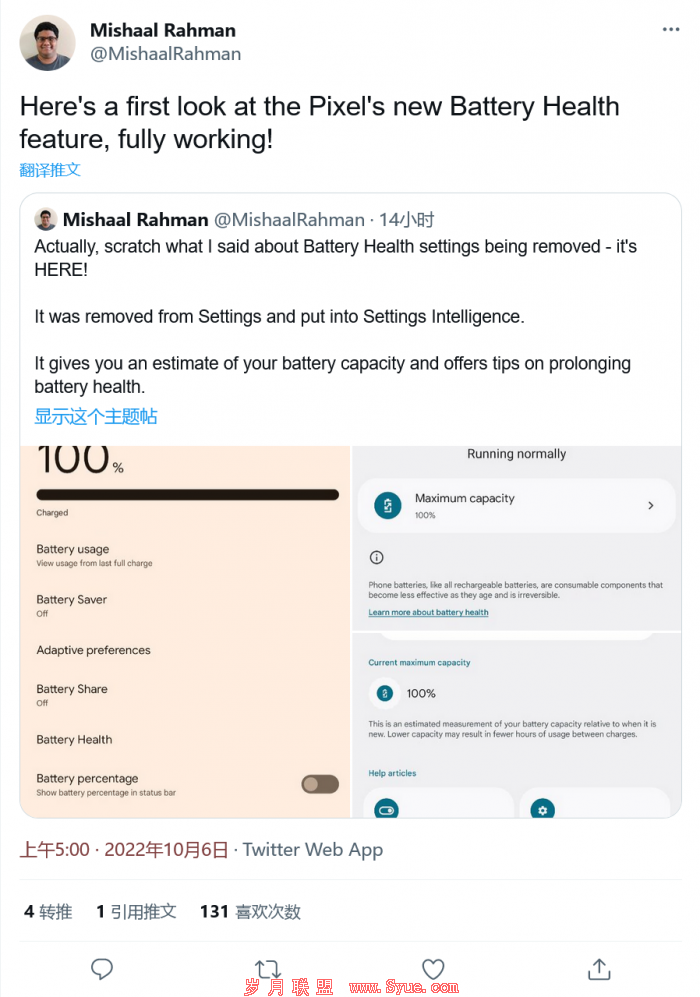700x997 pixels.
Task: Click the reply speech bubble icon
Action: point(102,969)
